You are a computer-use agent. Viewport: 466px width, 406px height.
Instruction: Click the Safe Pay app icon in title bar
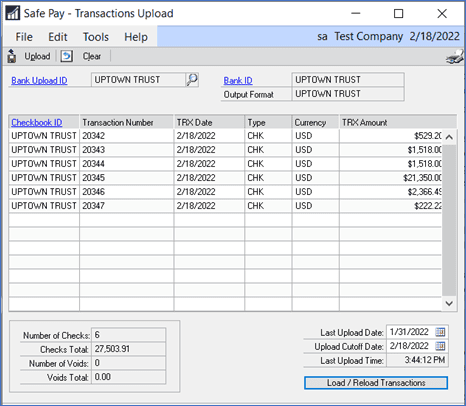click(x=13, y=13)
